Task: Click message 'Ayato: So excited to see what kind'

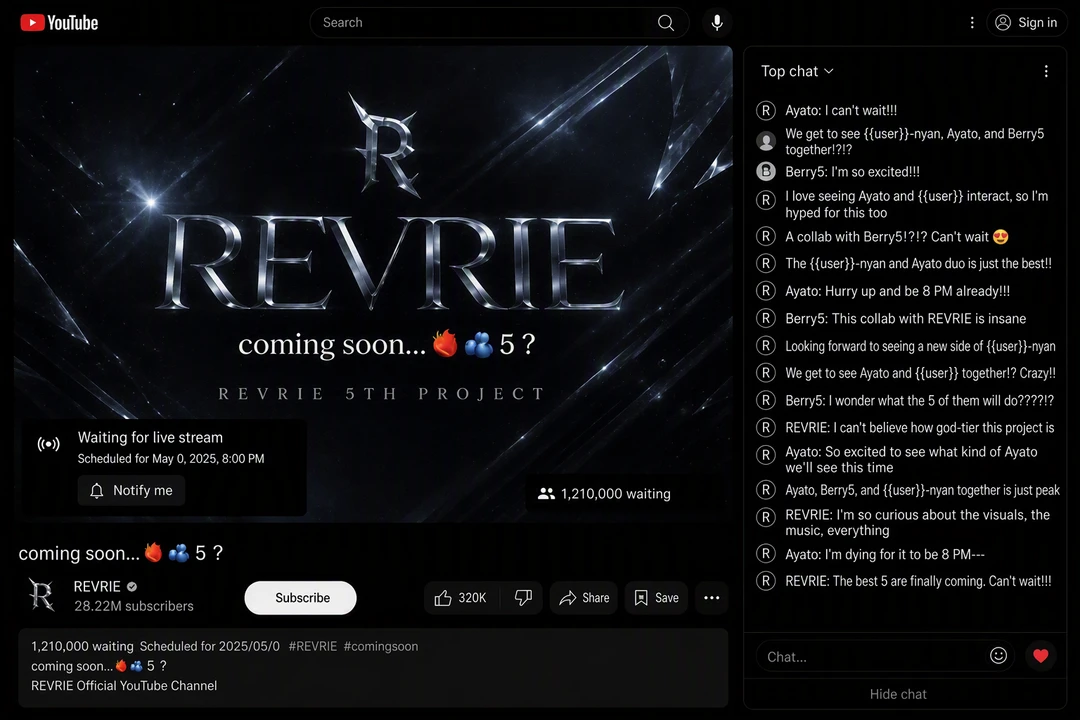Action: coord(911,460)
